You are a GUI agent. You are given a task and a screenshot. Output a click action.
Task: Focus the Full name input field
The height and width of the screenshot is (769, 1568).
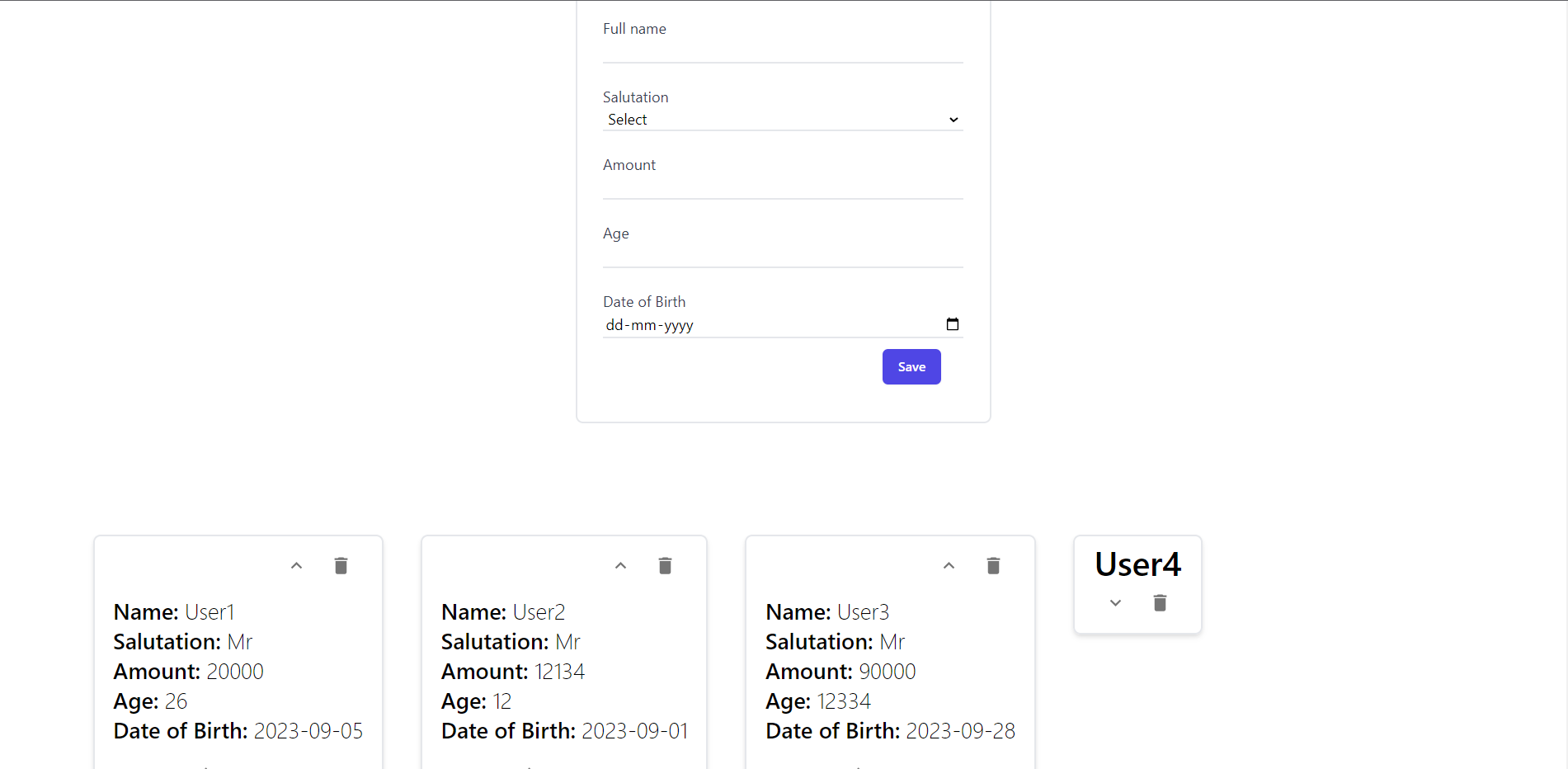coord(782,50)
